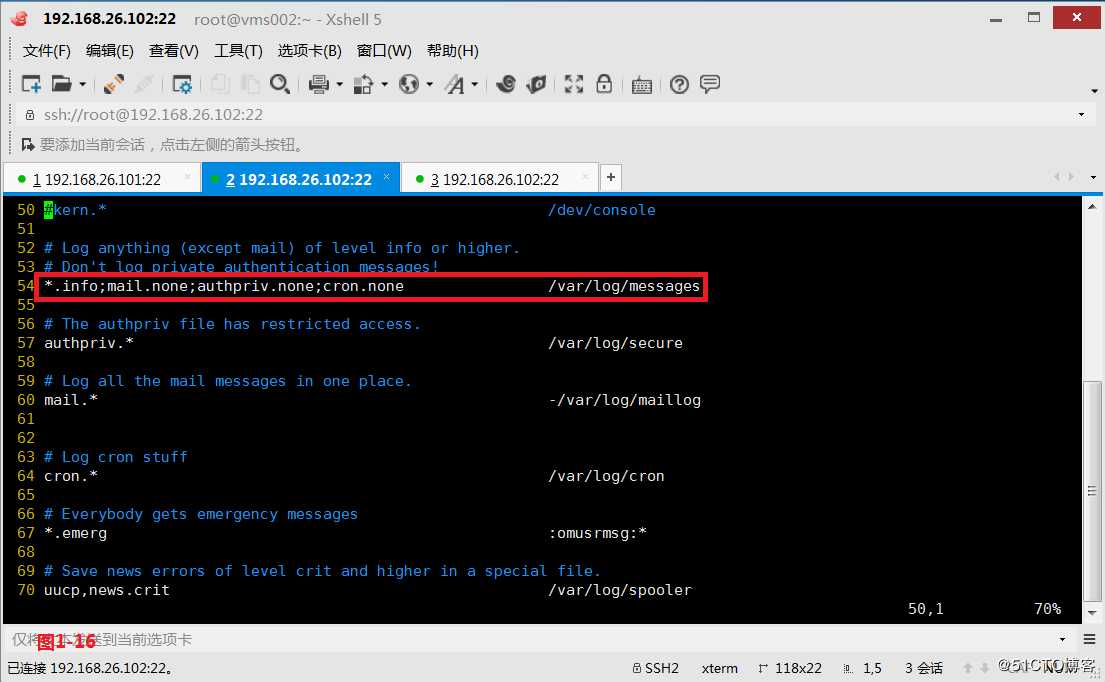The height and width of the screenshot is (682, 1105).
Task: Expand the Font dropdown arrow
Action: 474,85
